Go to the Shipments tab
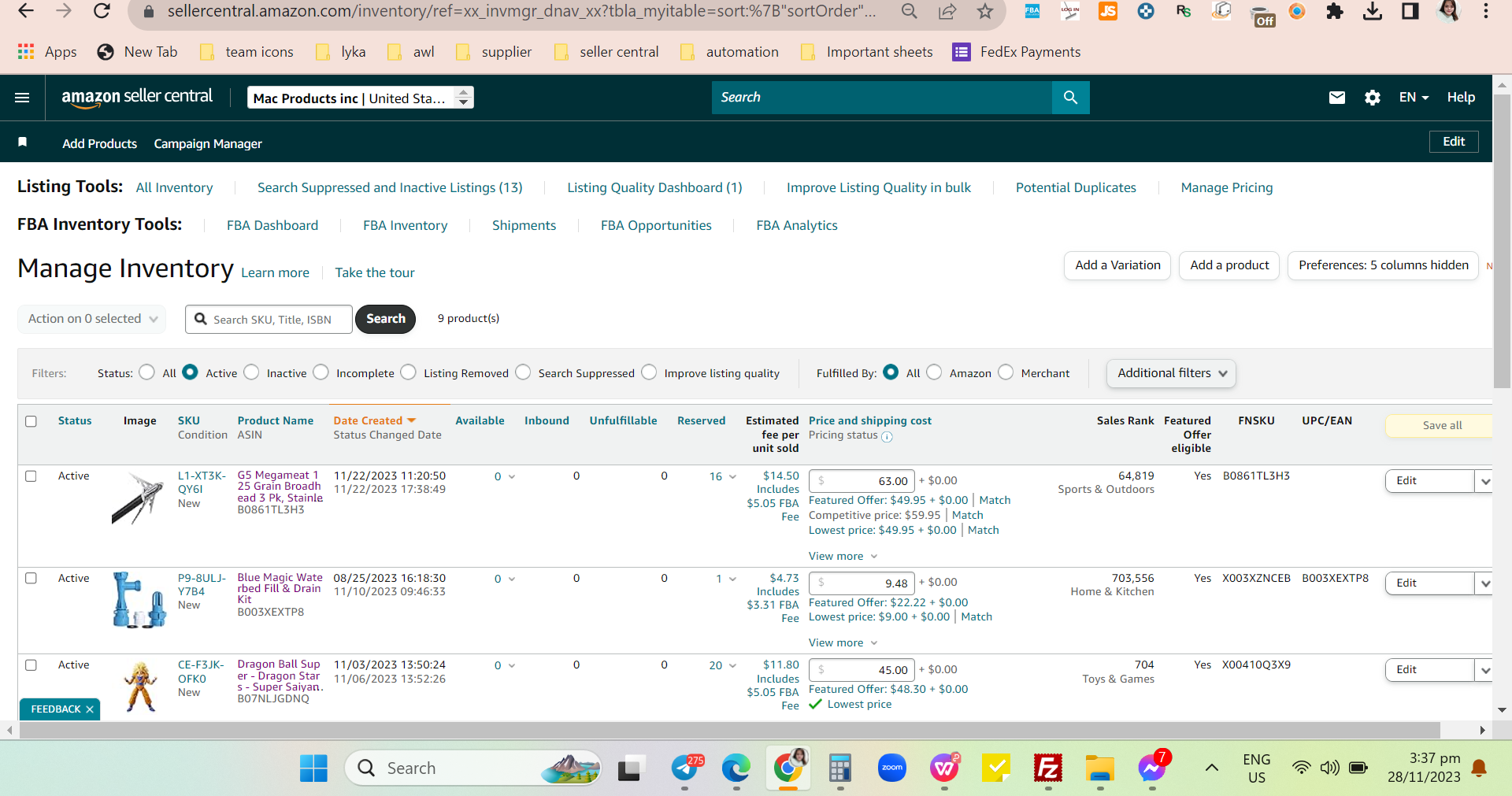The width and height of the screenshot is (1512, 796). 524,225
